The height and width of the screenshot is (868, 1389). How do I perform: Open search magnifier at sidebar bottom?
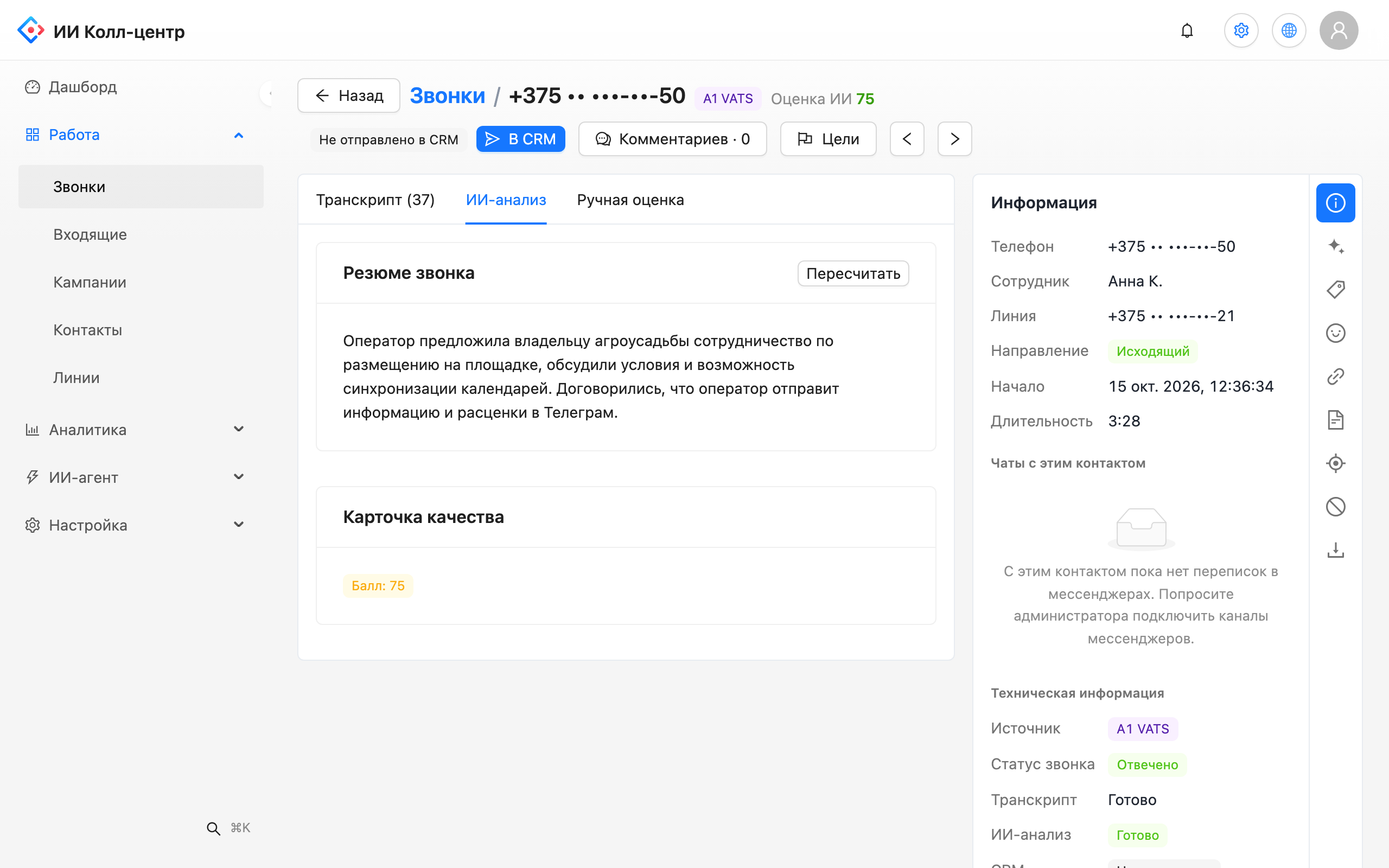214,828
